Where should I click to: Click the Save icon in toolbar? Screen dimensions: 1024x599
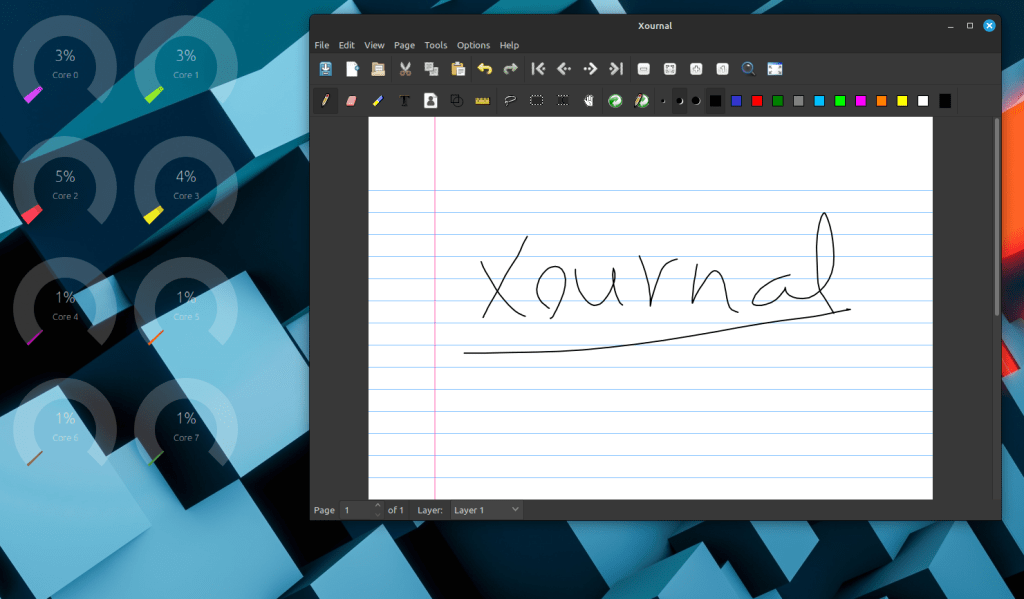(325, 69)
